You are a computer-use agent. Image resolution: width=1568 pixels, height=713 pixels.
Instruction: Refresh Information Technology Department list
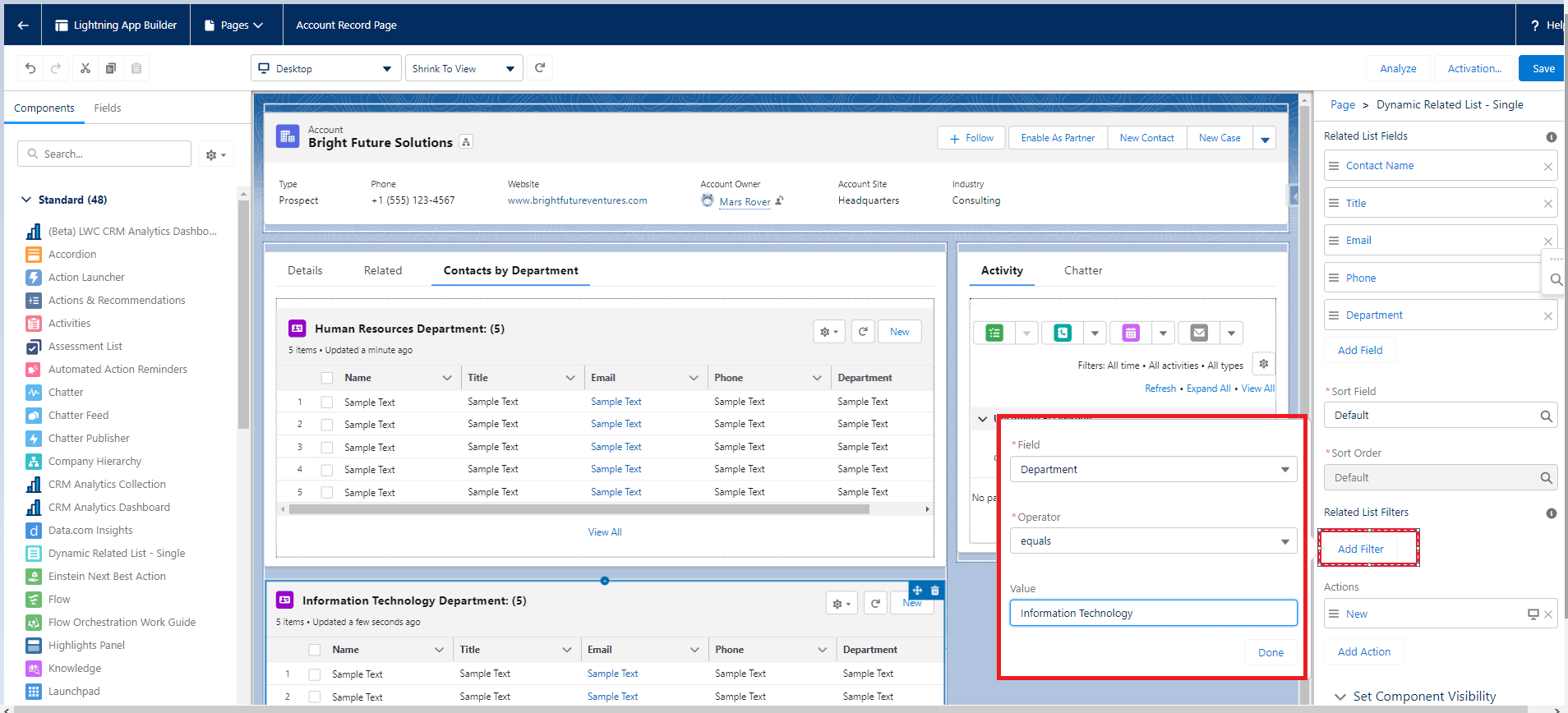(x=876, y=604)
